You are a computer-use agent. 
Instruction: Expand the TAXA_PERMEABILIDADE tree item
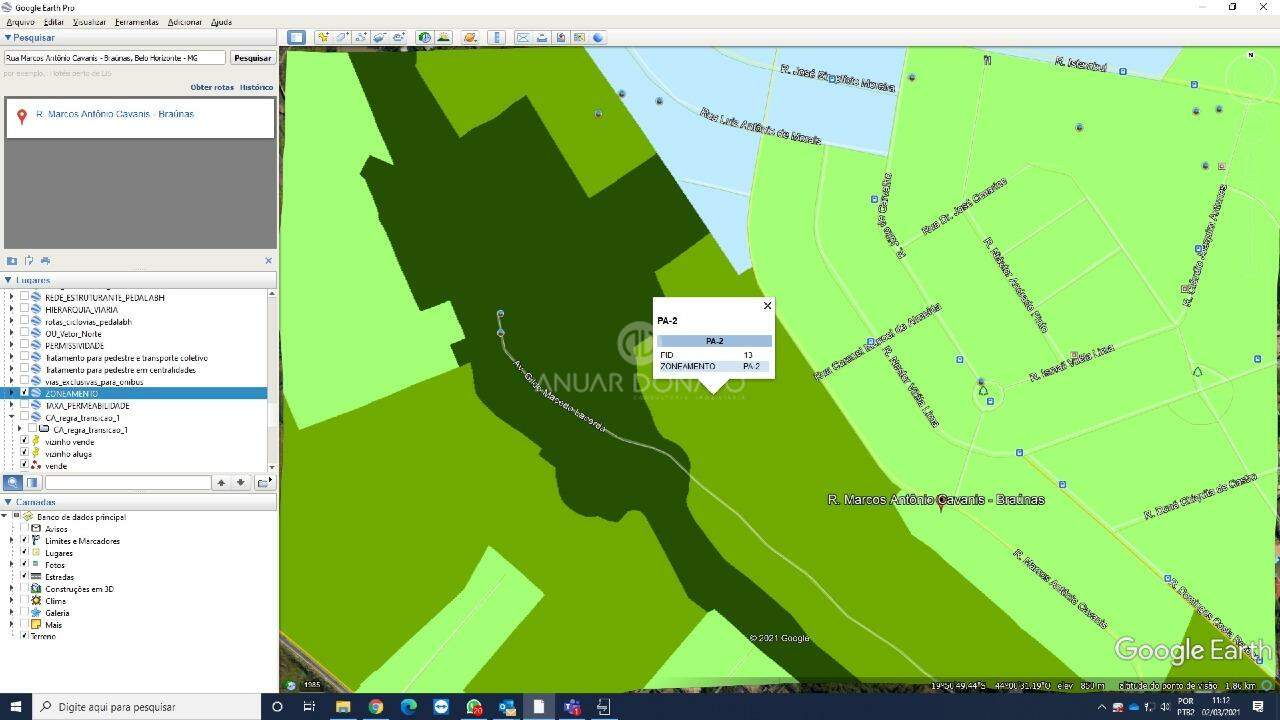12,406
